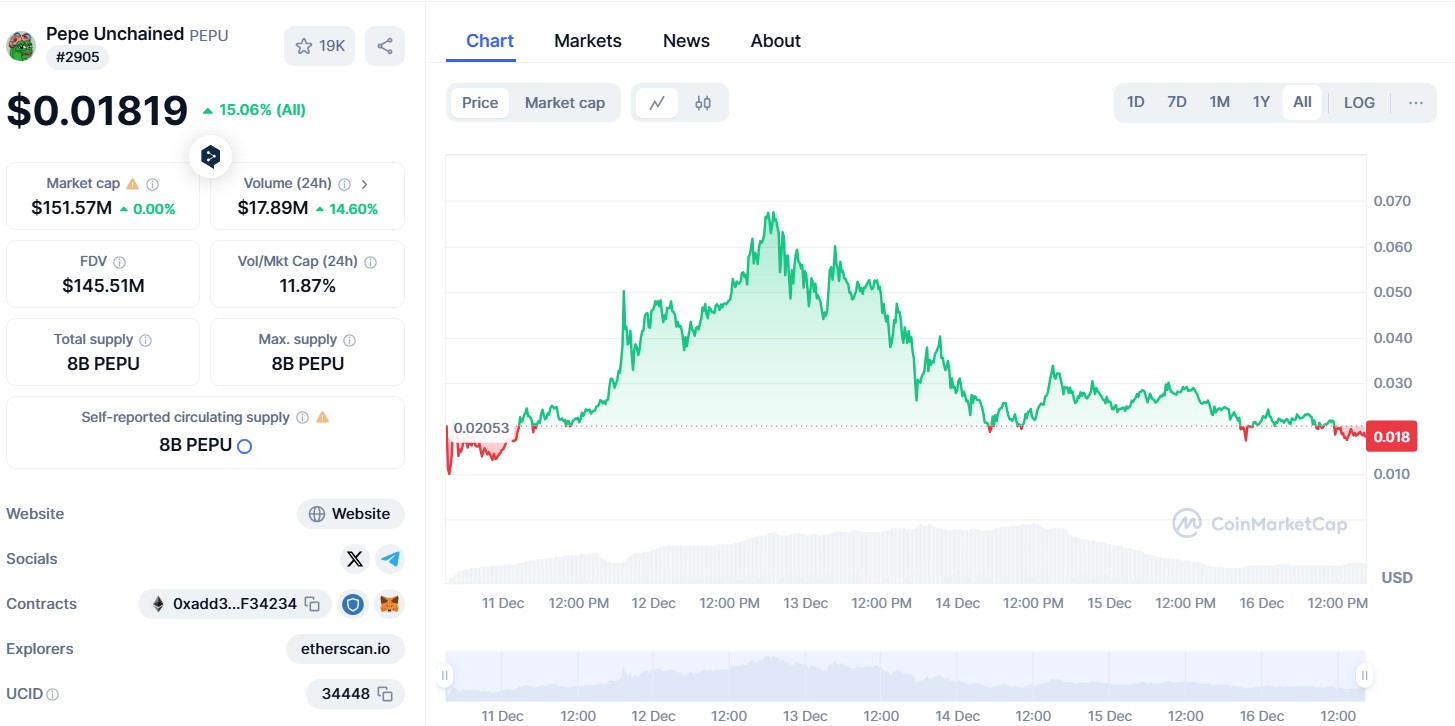
Task: Copy the UCID 34448 value
Action: 385,694
